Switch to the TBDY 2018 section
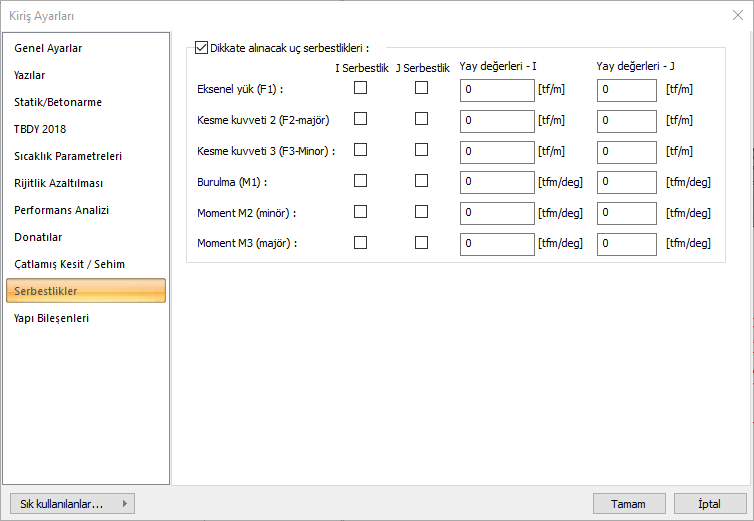 click(40, 129)
